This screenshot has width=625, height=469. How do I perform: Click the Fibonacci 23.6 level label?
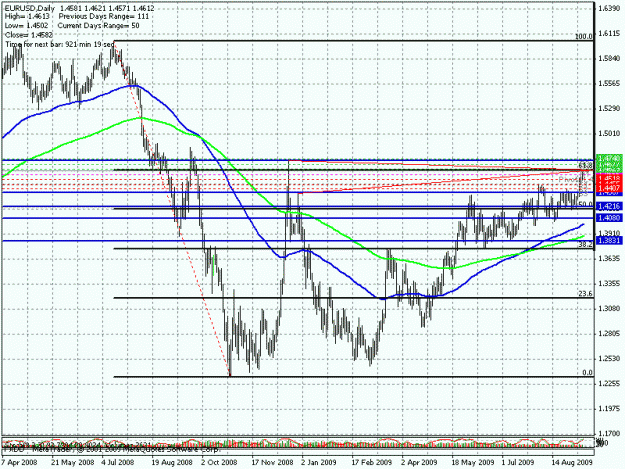pyautogui.click(x=586, y=294)
